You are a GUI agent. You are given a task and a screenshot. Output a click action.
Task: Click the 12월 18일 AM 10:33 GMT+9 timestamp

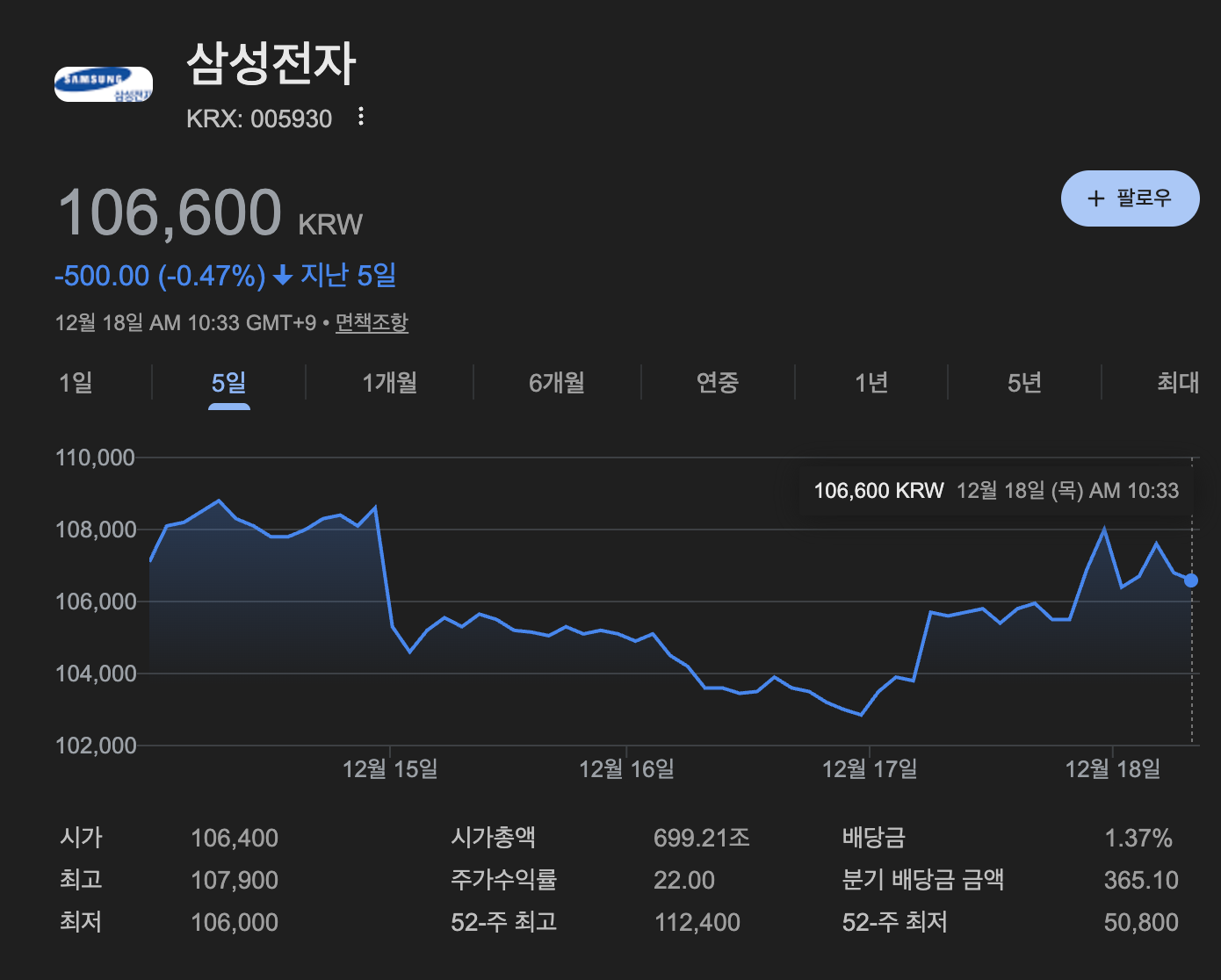point(185,322)
